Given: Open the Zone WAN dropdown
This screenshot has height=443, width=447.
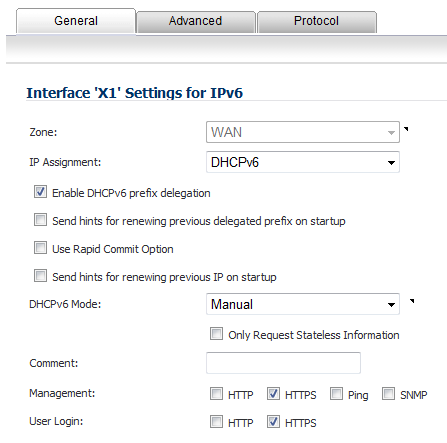Looking at the screenshot, I should tap(303, 132).
